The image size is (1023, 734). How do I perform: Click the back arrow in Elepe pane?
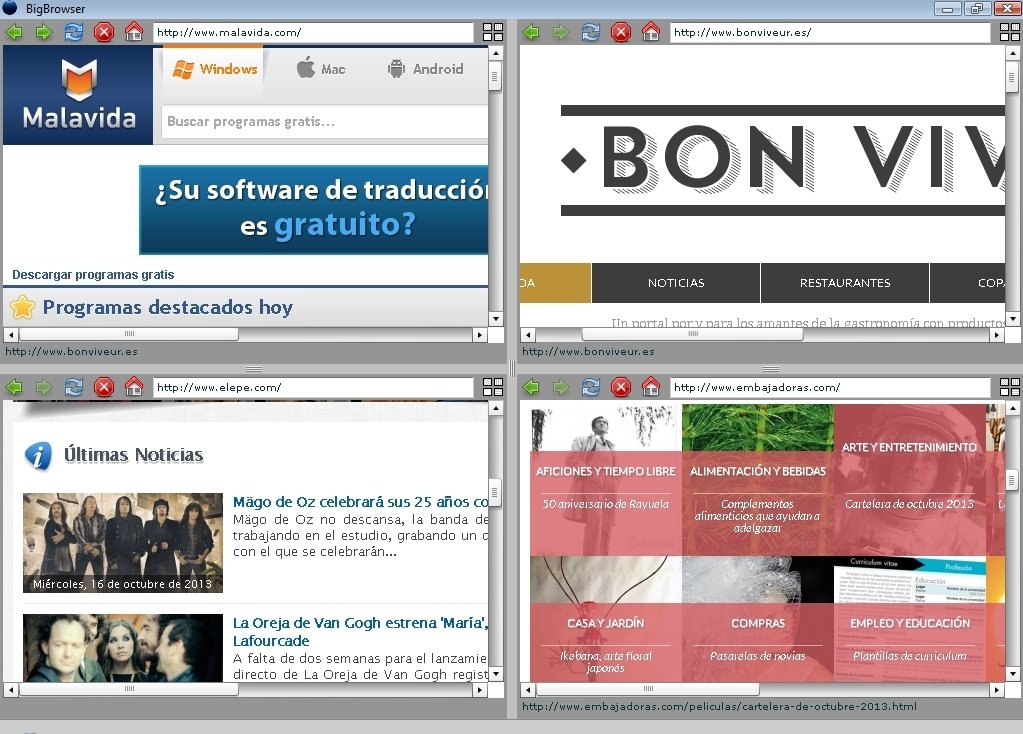(x=14, y=387)
